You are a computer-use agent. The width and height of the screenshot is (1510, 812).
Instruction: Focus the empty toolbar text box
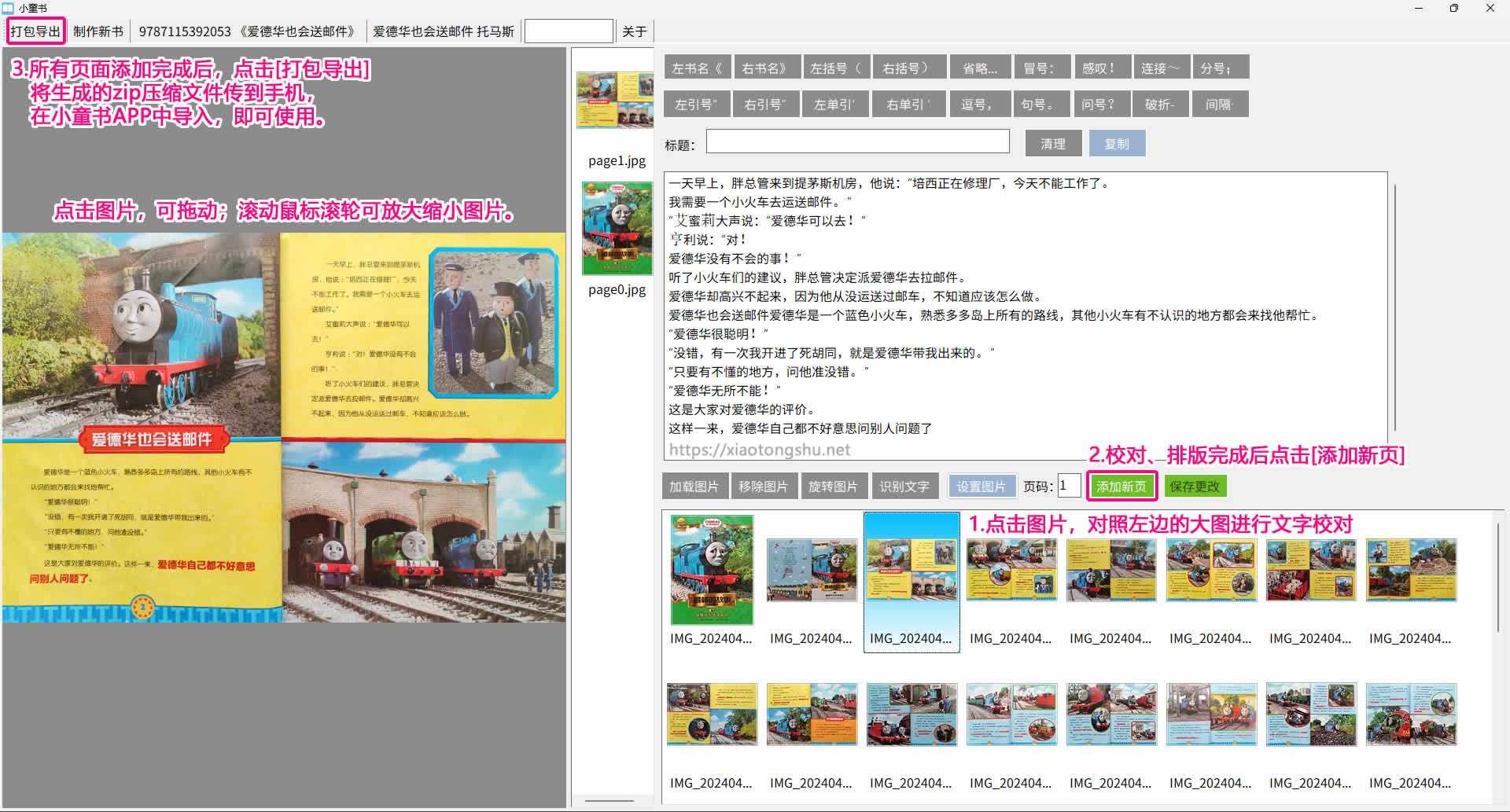[569, 31]
